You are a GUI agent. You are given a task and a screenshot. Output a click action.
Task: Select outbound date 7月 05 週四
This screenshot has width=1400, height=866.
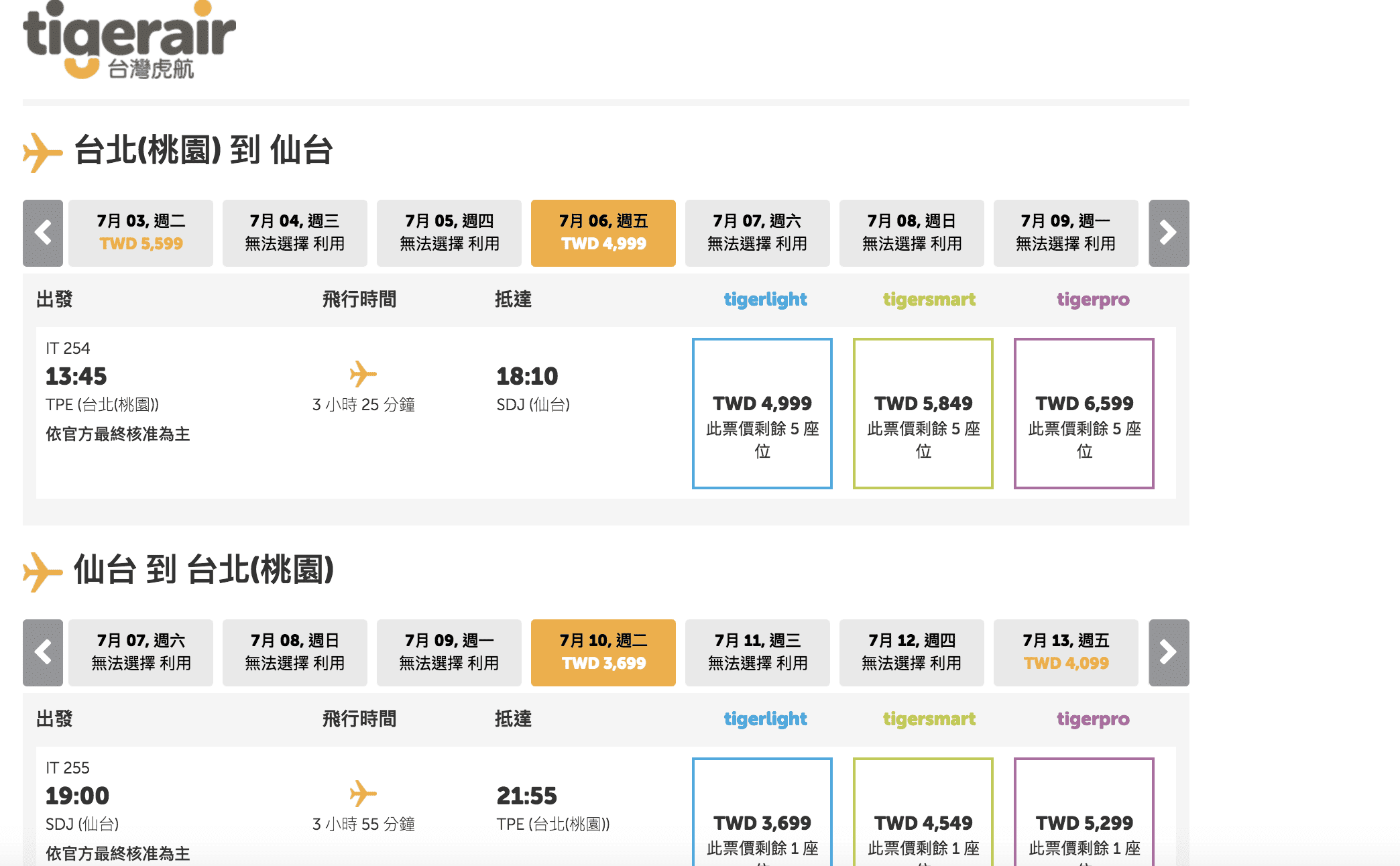pyautogui.click(x=449, y=233)
